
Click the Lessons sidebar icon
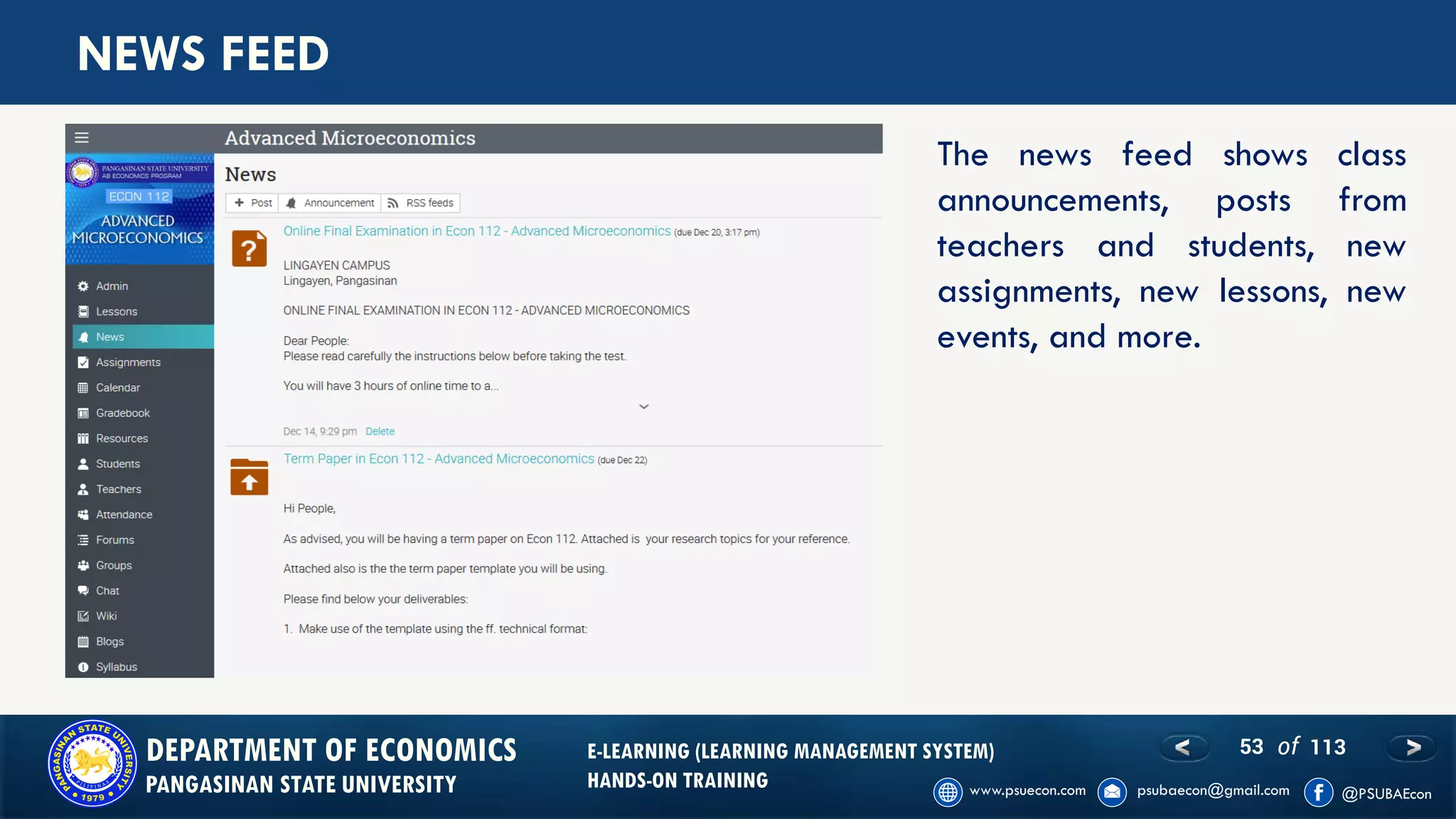pos(83,311)
